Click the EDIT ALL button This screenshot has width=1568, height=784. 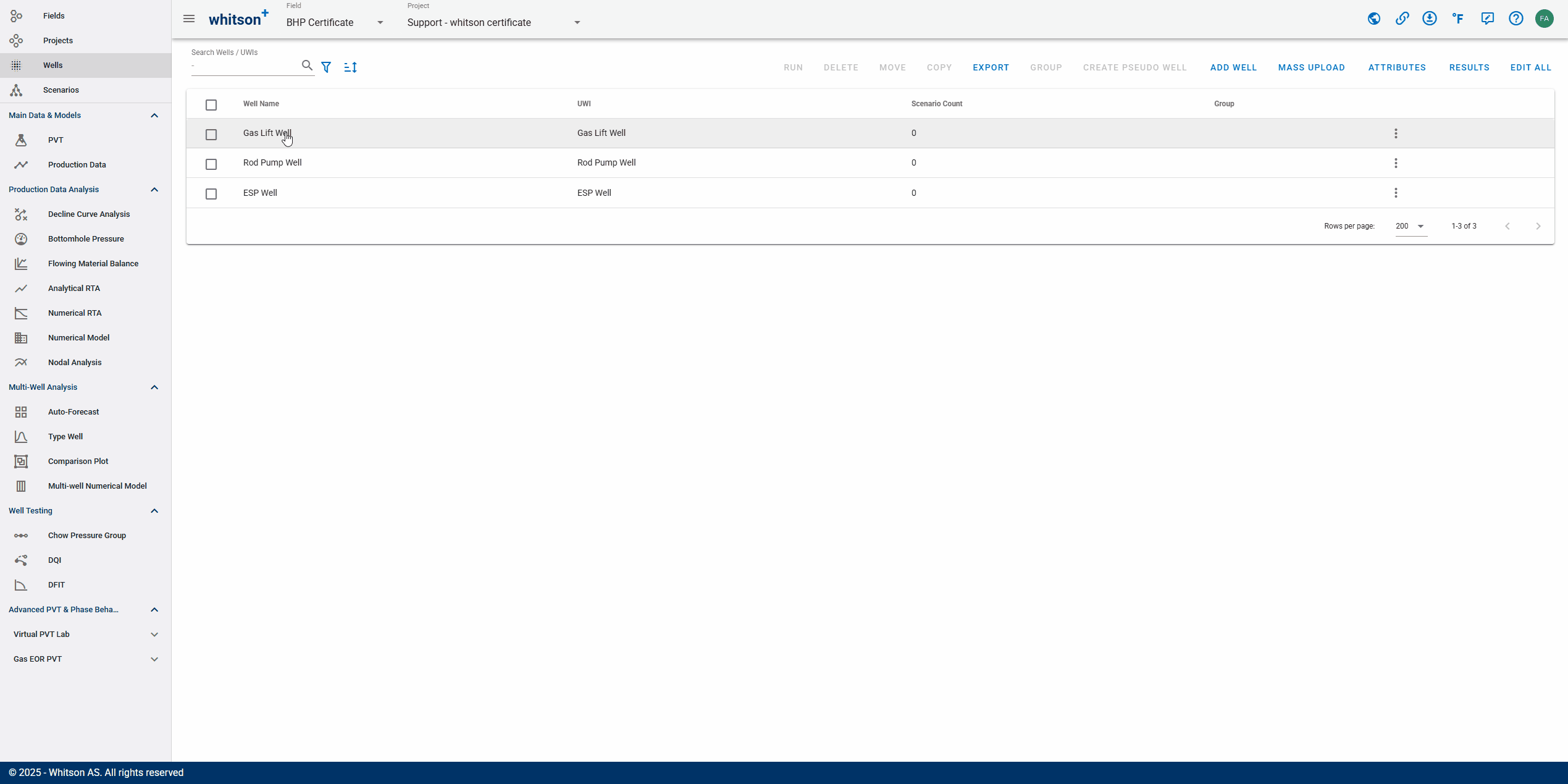pyautogui.click(x=1531, y=67)
